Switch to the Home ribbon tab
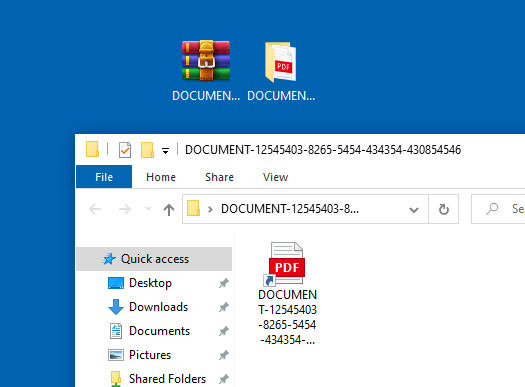Viewport: 525px width, 387px height. pos(161,177)
